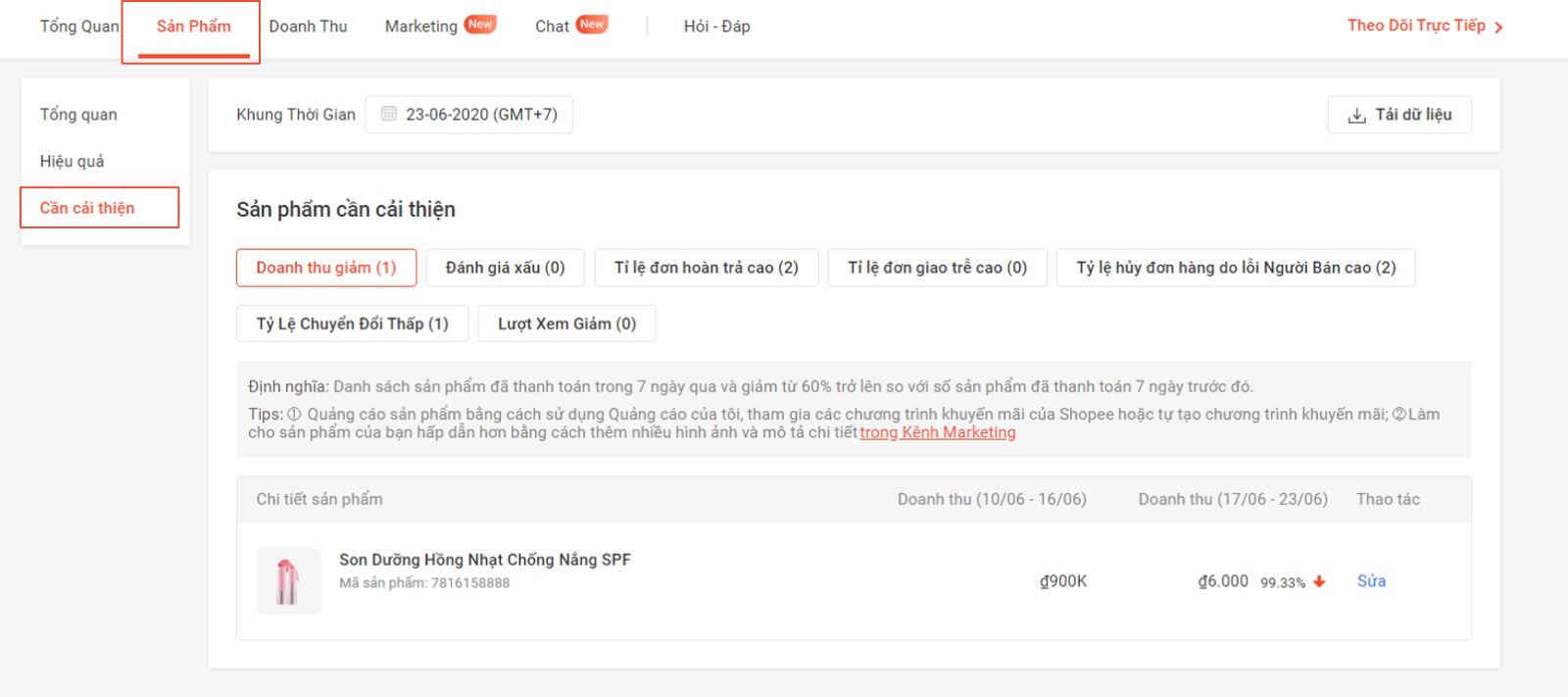Follow the trong Kênh Marketing link
Screen dimensions: 1568x697
click(937, 432)
